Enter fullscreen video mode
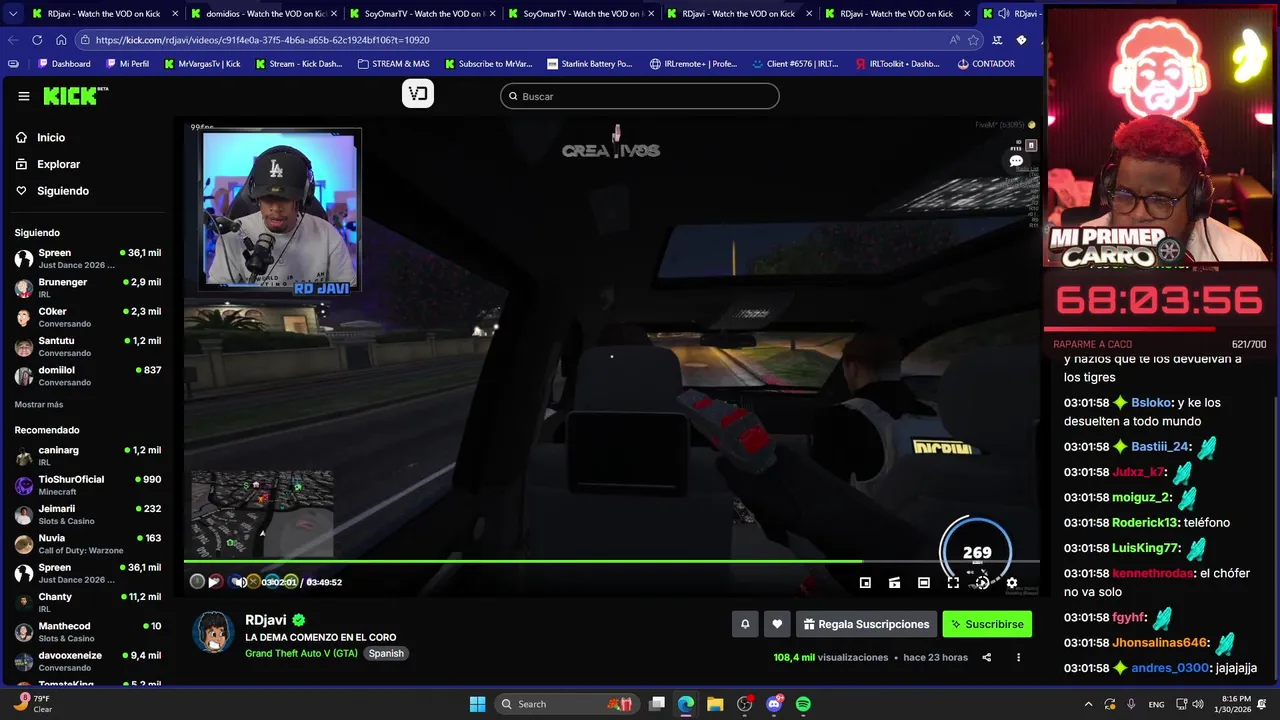Screen dimensions: 1280x720 coord(953,583)
